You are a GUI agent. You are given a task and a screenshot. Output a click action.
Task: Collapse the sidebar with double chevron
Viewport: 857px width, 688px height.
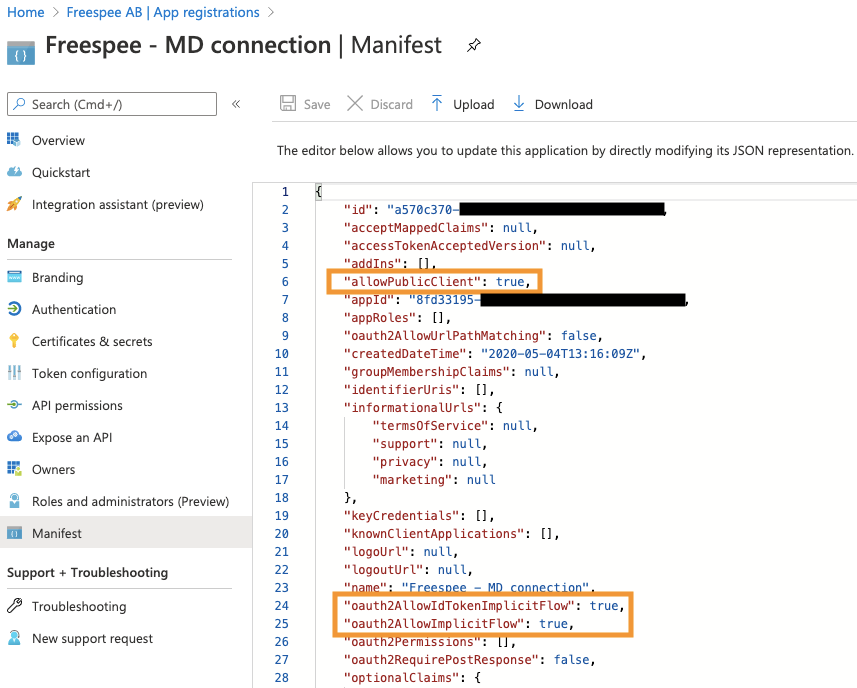point(236,104)
